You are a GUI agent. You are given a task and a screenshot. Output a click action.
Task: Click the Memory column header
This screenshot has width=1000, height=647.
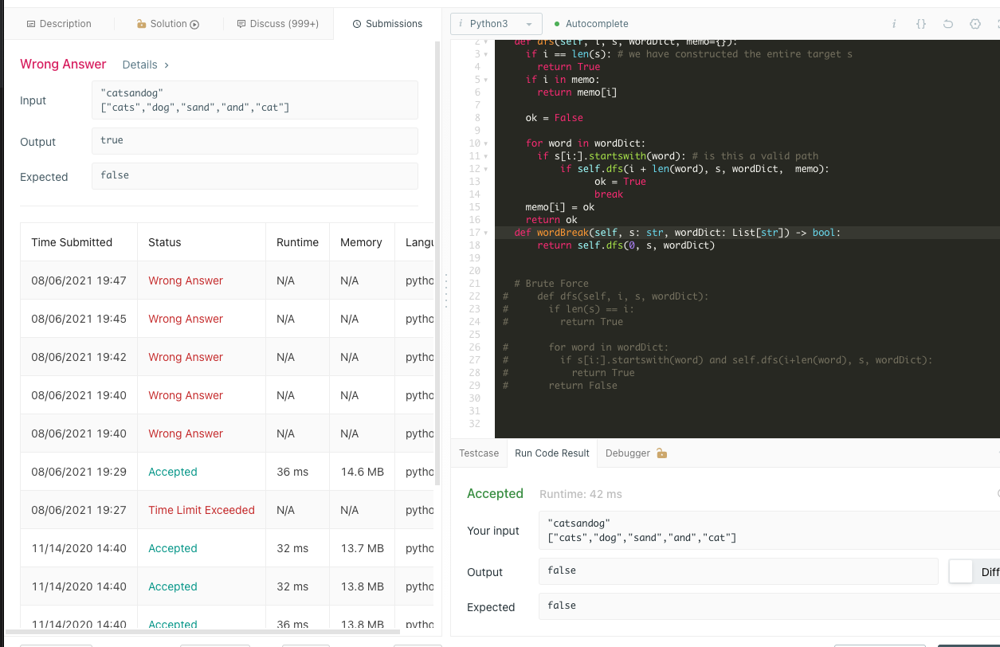[x=361, y=242]
